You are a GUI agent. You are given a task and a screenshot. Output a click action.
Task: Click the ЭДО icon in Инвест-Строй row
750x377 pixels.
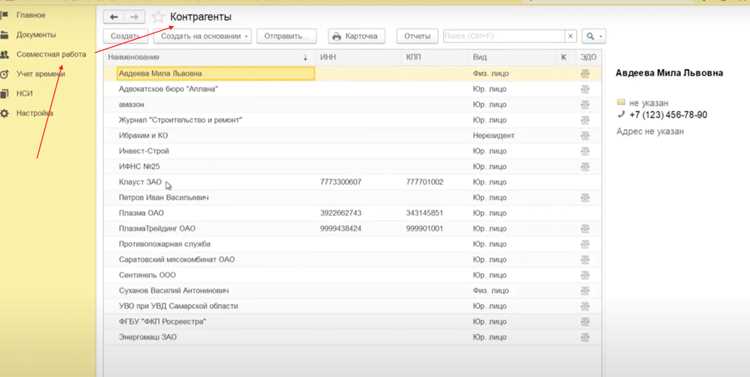(585, 151)
